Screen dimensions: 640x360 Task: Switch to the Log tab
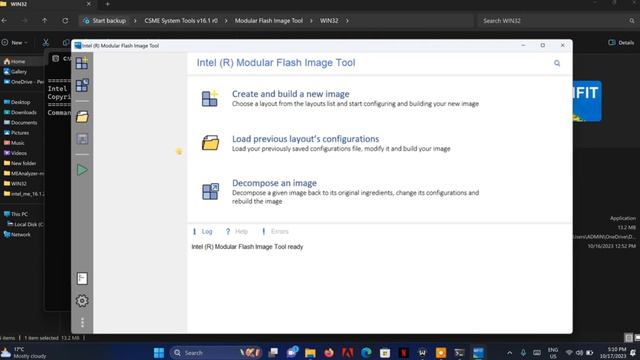coord(202,231)
